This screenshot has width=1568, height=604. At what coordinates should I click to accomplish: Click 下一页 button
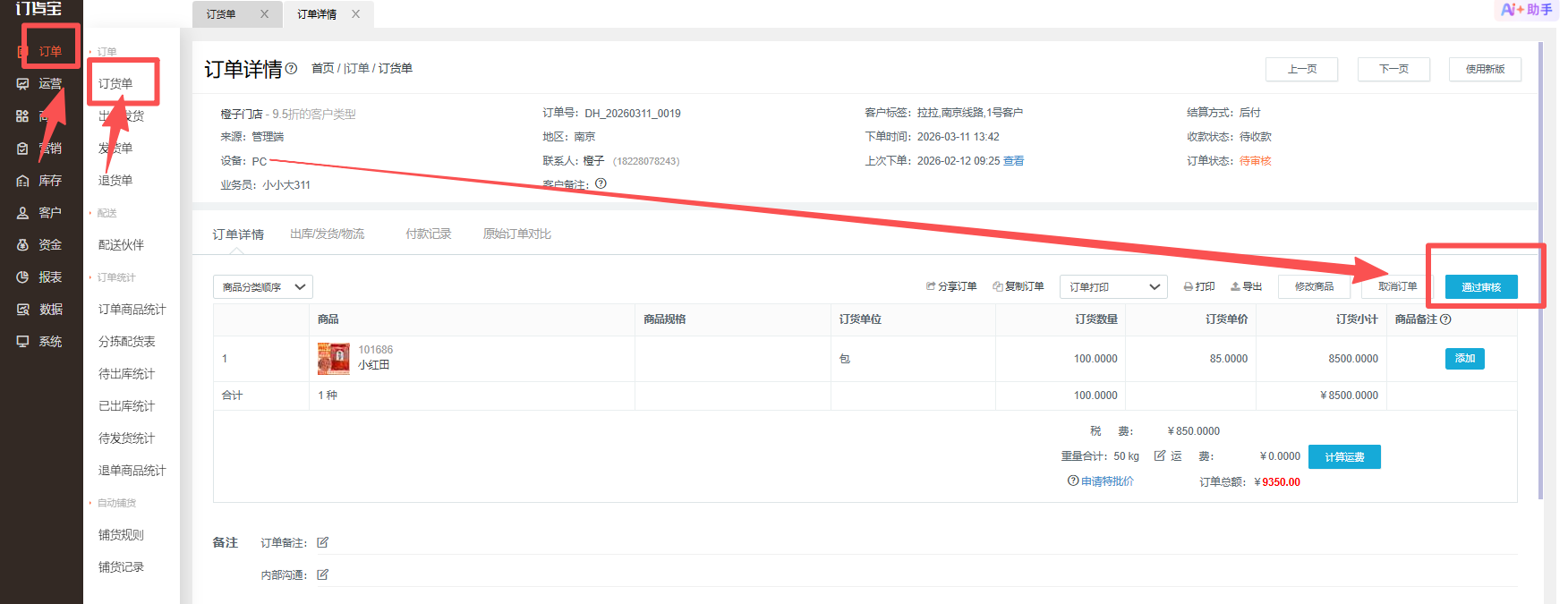(1393, 69)
